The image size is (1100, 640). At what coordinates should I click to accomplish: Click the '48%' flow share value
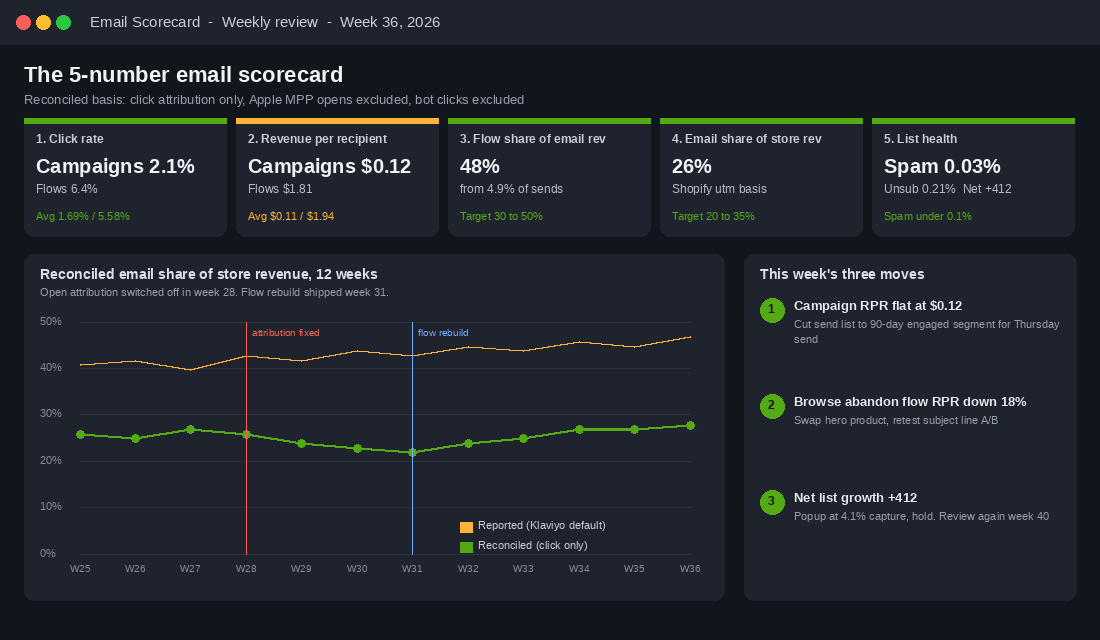479,166
